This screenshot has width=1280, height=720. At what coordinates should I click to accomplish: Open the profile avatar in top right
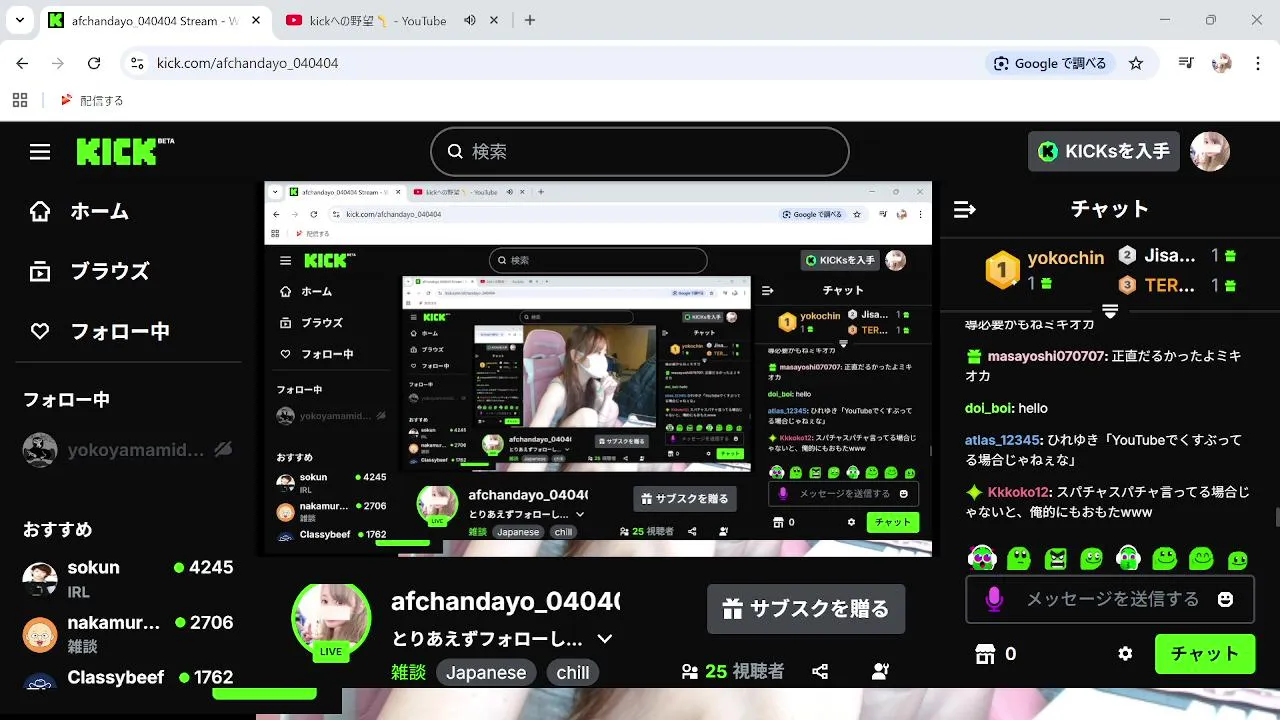(x=1210, y=152)
